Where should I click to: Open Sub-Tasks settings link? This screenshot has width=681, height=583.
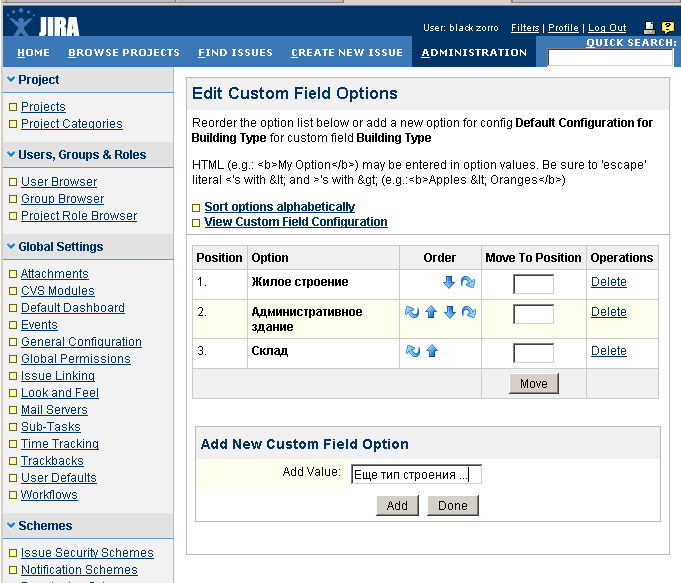click(x=51, y=427)
